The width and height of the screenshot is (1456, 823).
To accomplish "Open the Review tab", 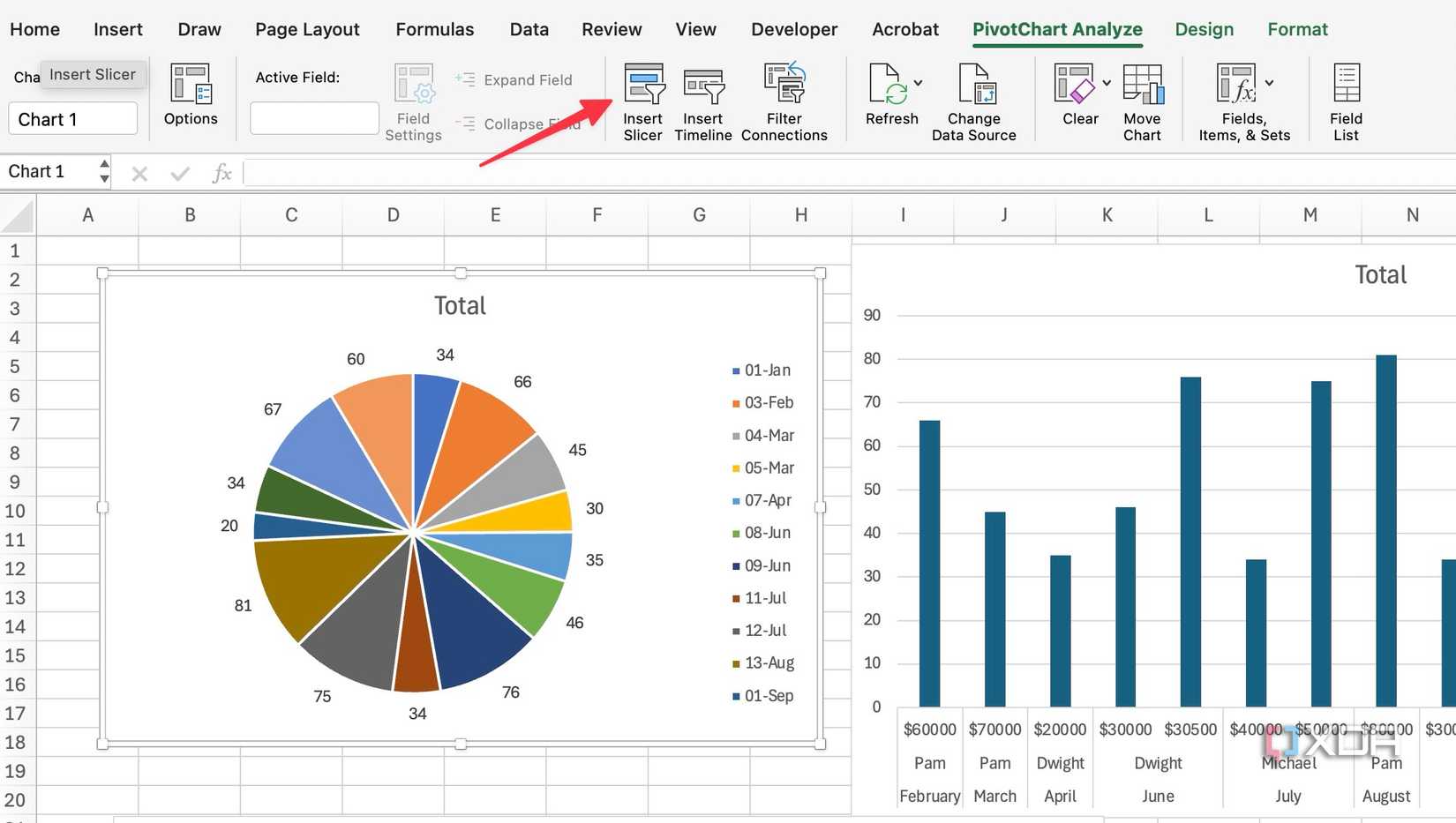I will click(x=612, y=29).
